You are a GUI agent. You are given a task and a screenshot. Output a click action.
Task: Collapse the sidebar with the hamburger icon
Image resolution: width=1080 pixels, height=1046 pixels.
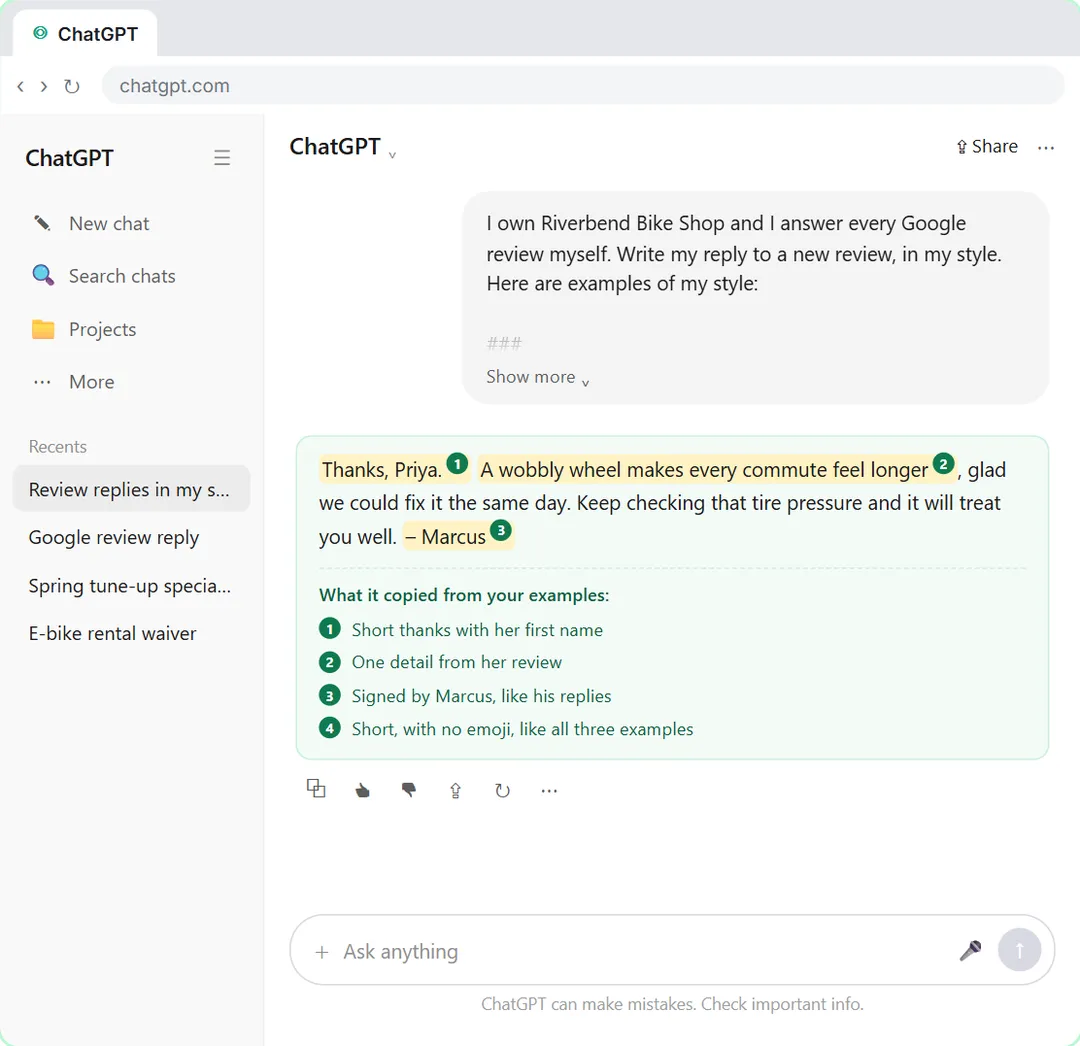(222, 158)
